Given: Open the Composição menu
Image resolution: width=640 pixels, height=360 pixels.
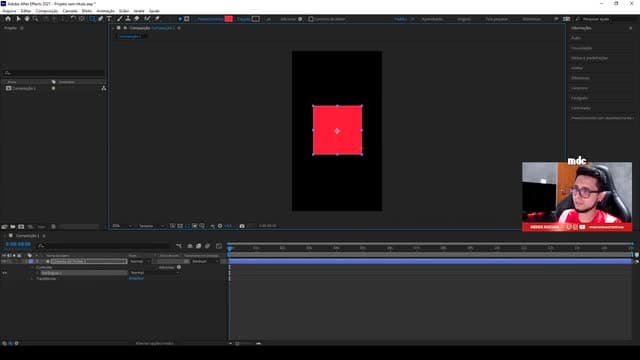Looking at the screenshot, I should point(47,11).
